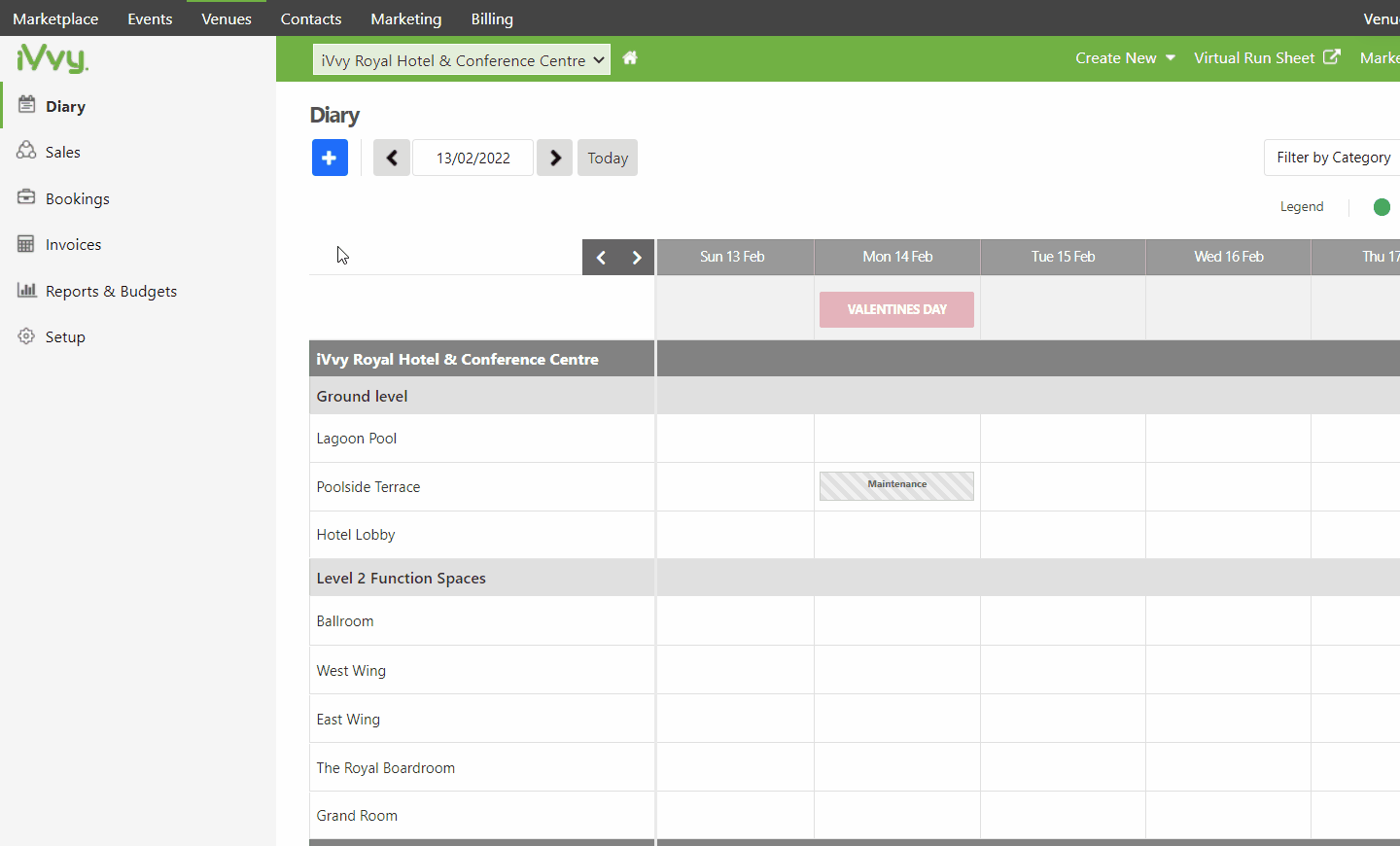
Task: Click The Royal Boardroom row label
Action: tap(386, 768)
